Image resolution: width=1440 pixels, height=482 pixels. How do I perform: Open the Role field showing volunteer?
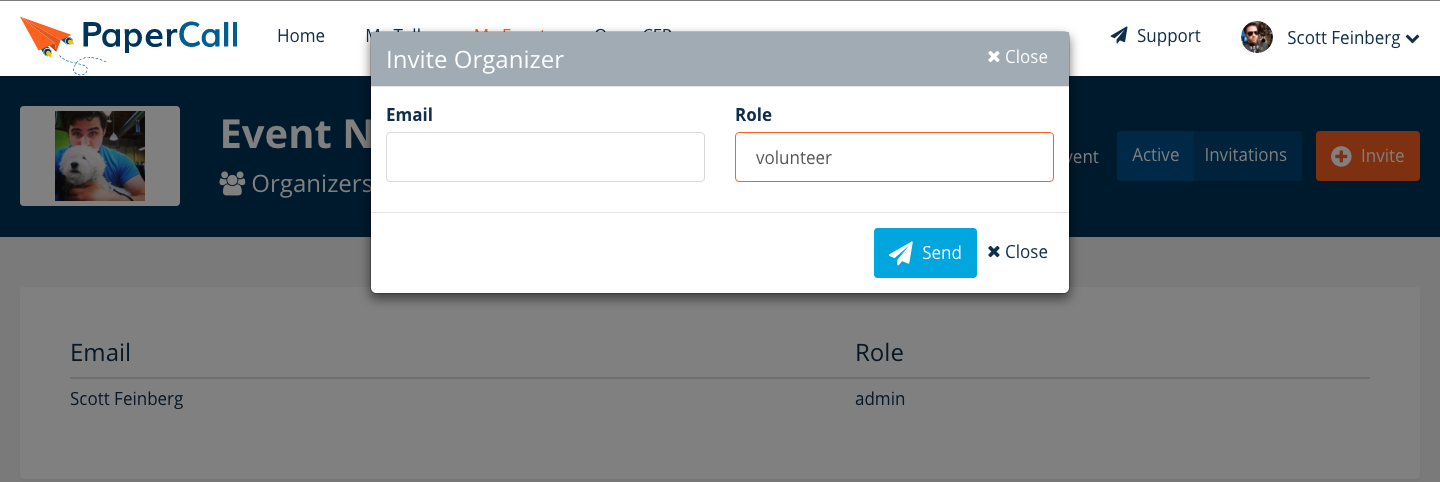(x=894, y=157)
